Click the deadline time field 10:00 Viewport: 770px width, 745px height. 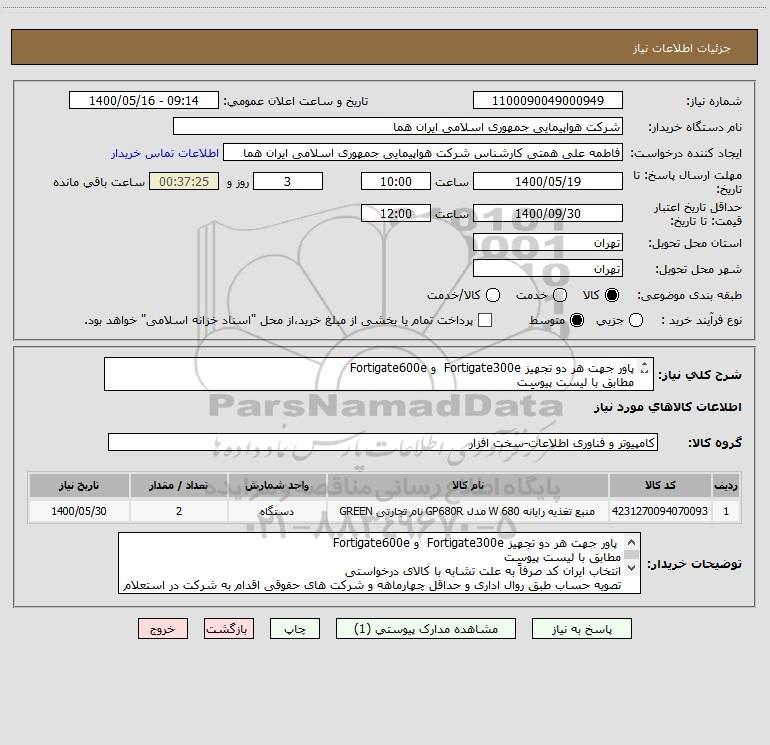[x=396, y=181]
